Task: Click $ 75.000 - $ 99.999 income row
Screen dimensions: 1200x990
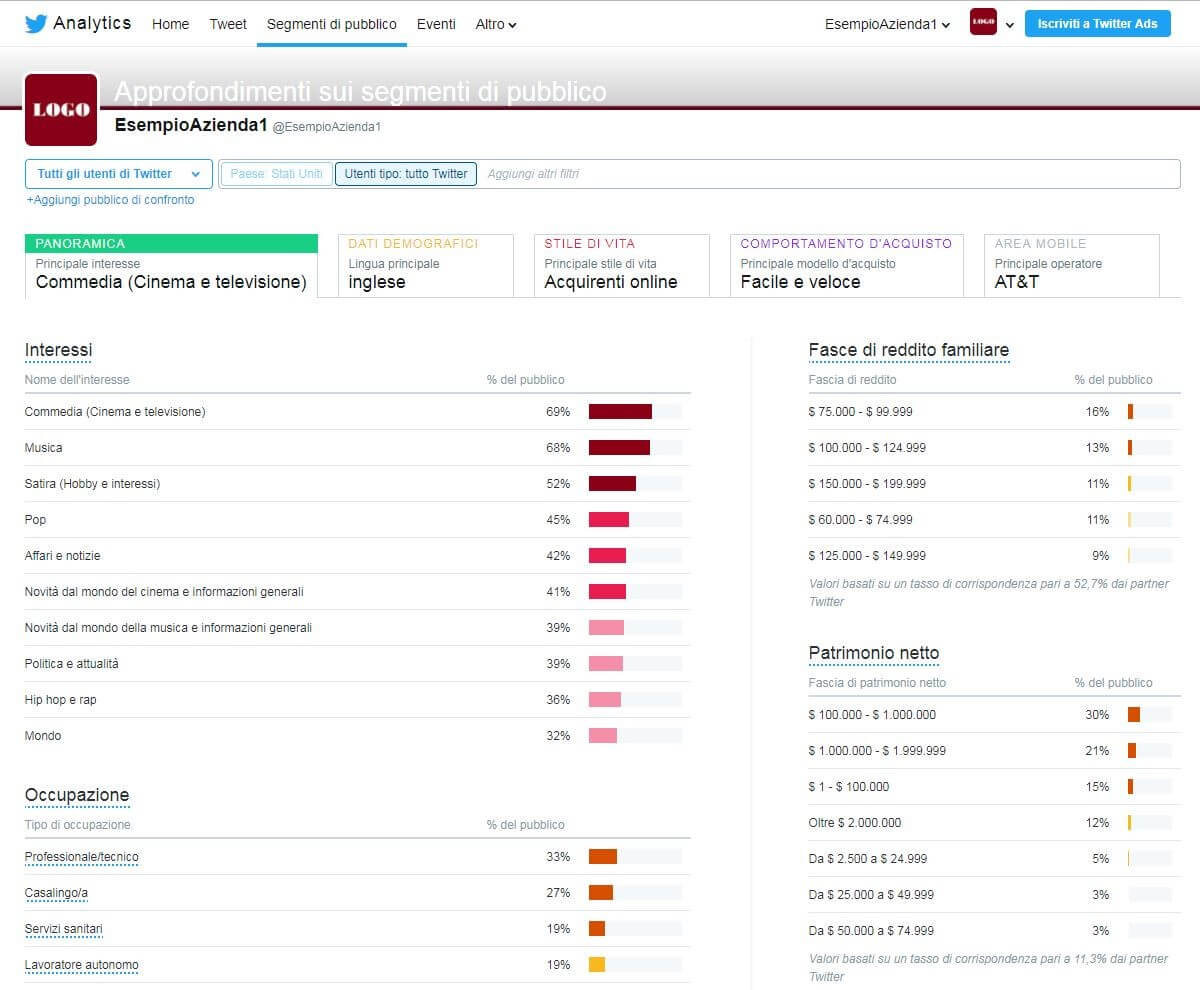Action: click(x=994, y=412)
